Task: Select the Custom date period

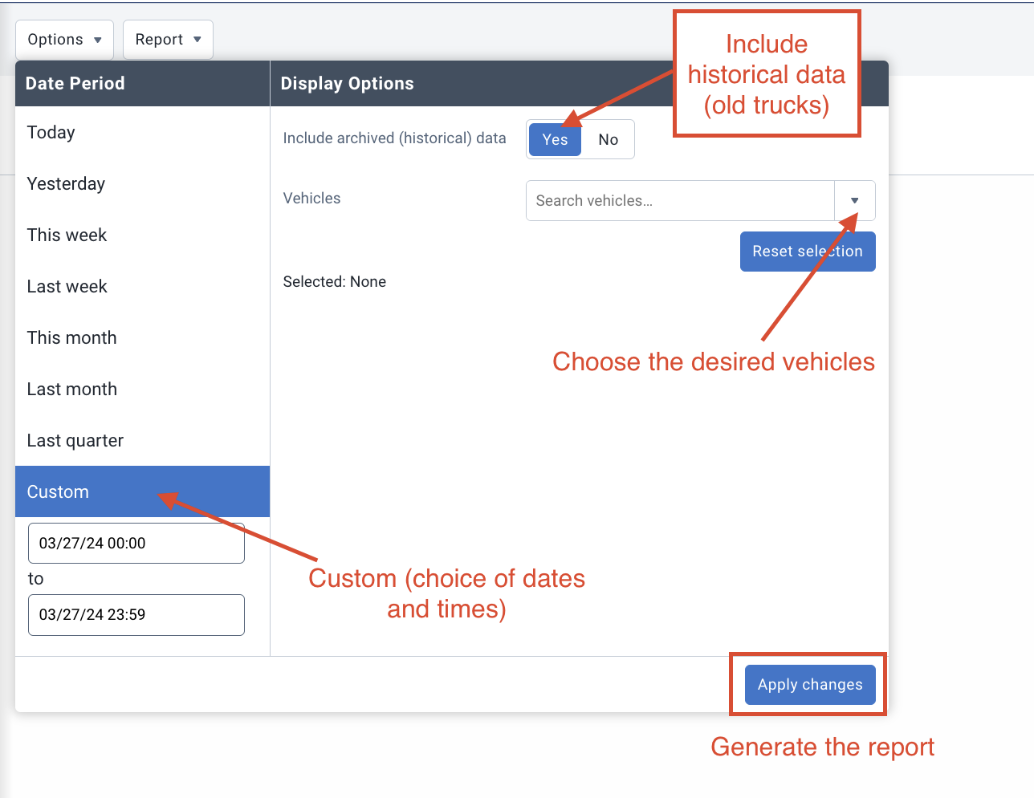Action: coord(142,491)
